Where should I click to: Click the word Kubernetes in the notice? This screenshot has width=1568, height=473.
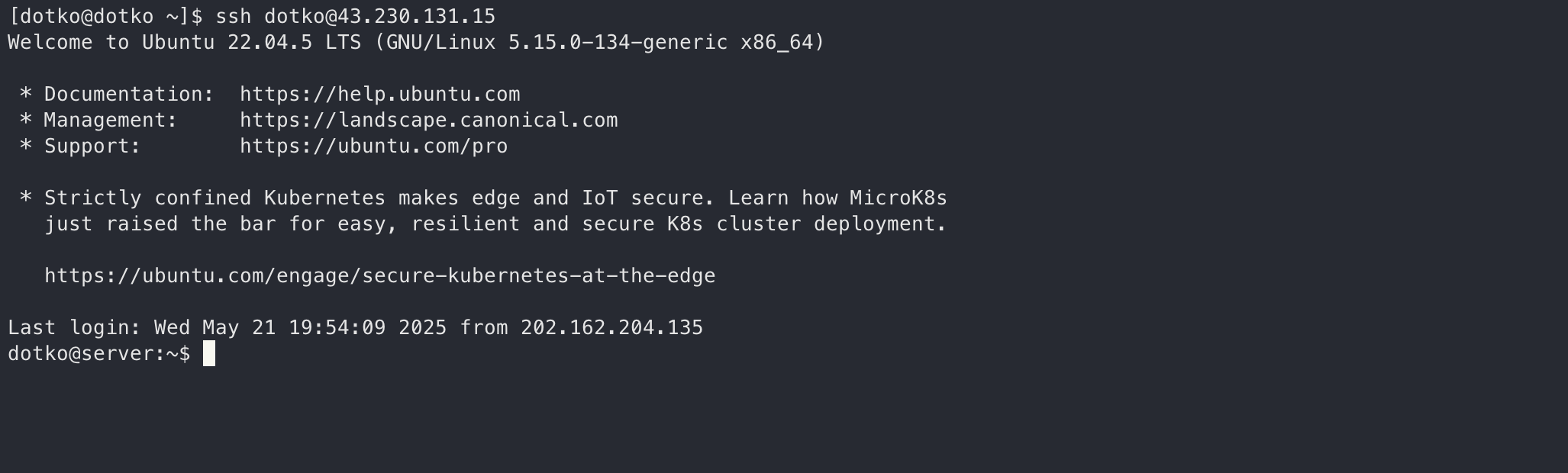click(x=324, y=198)
